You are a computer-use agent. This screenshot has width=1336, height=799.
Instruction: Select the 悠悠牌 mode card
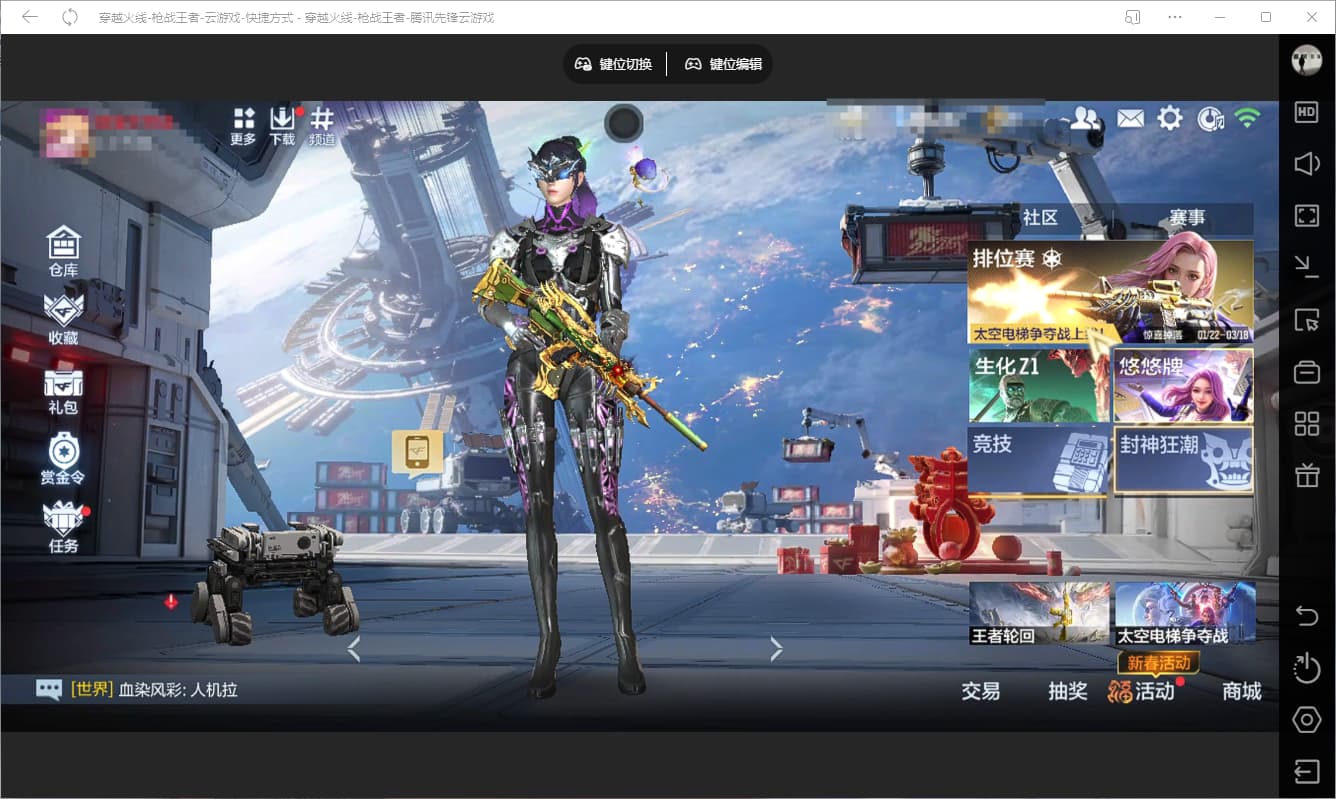1183,385
